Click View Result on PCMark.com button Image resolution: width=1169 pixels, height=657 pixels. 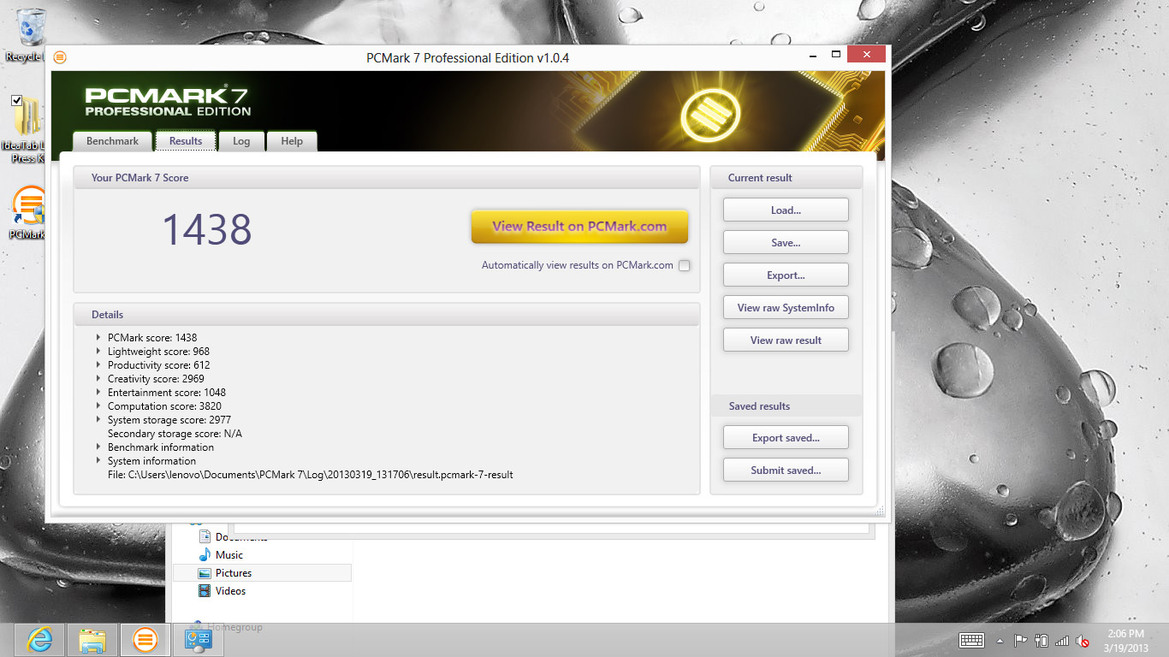pos(579,227)
